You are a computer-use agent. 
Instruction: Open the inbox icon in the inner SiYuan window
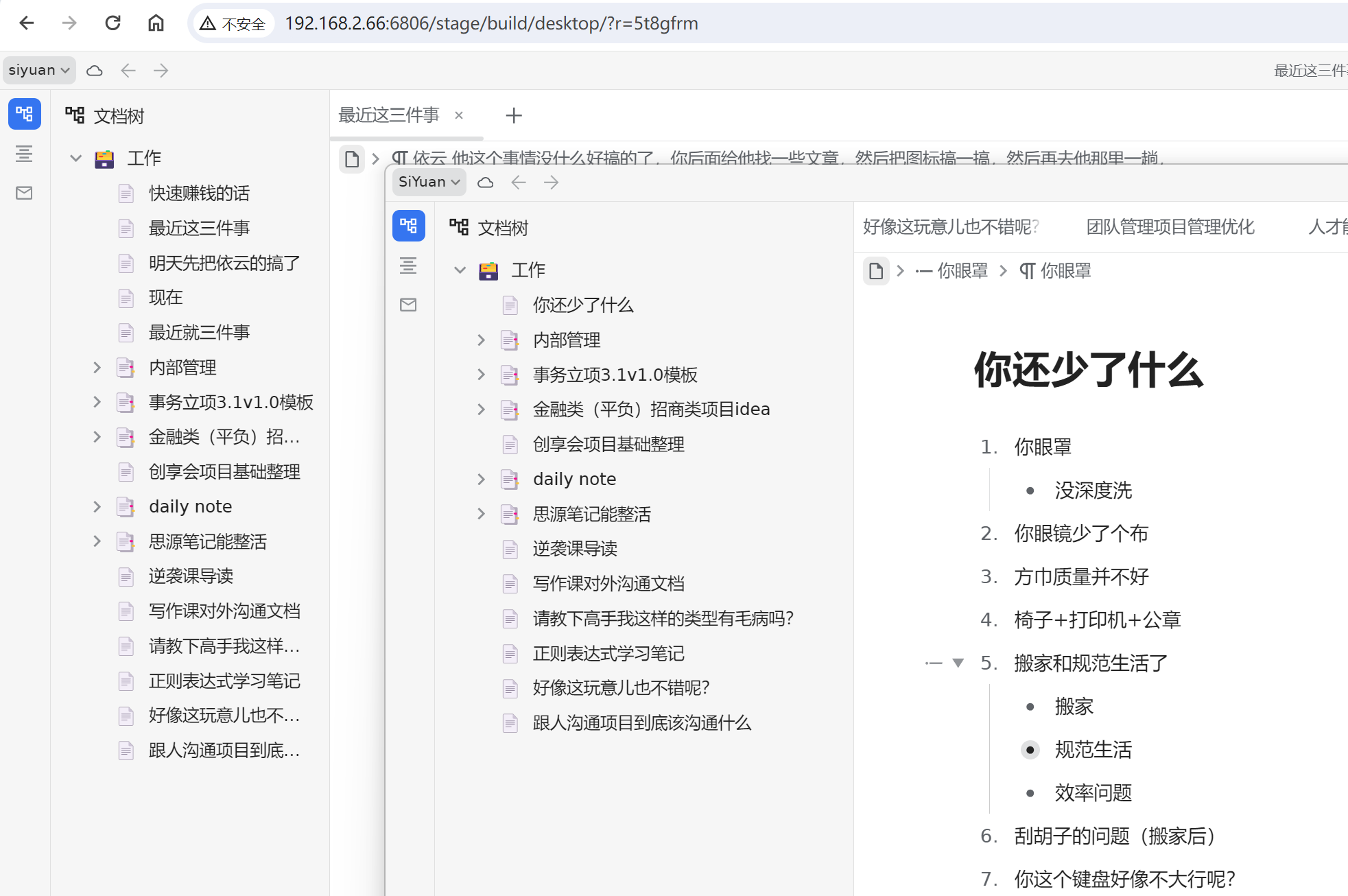(409, 305)
